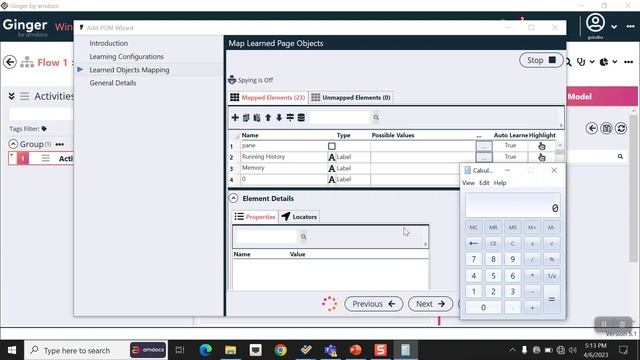Open possible values ellipsis for Running History row

click(x=484, y=157)
